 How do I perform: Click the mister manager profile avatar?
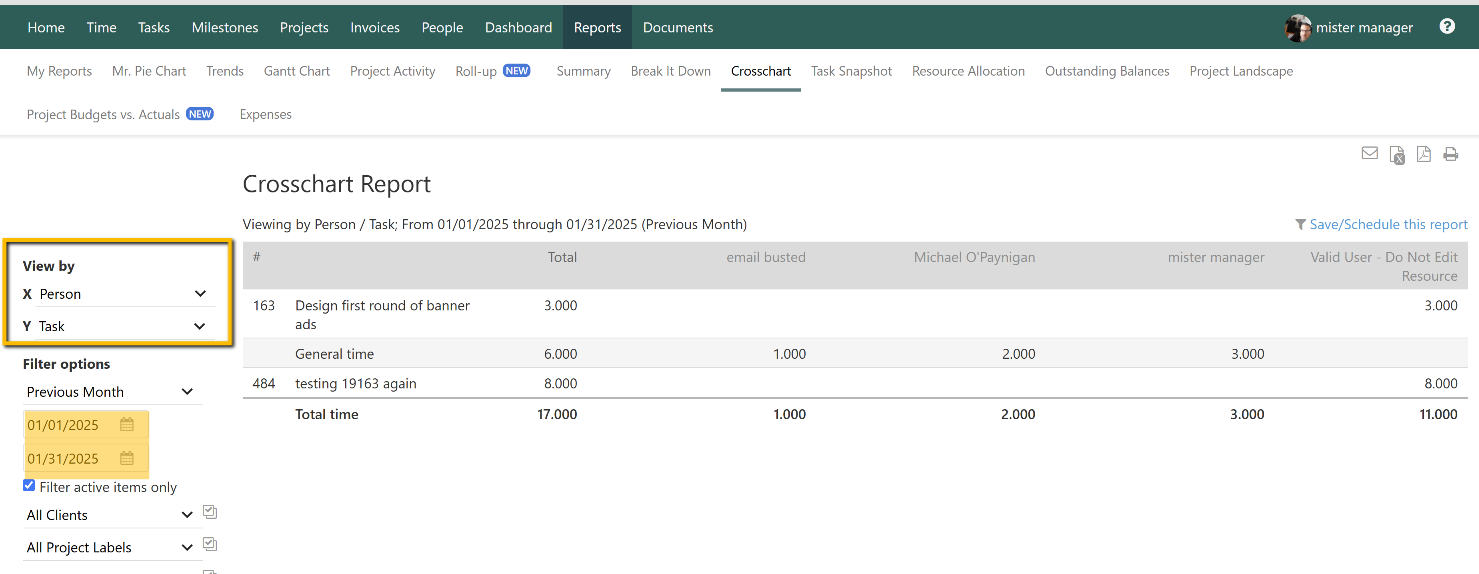click(x=1298, y=28)
